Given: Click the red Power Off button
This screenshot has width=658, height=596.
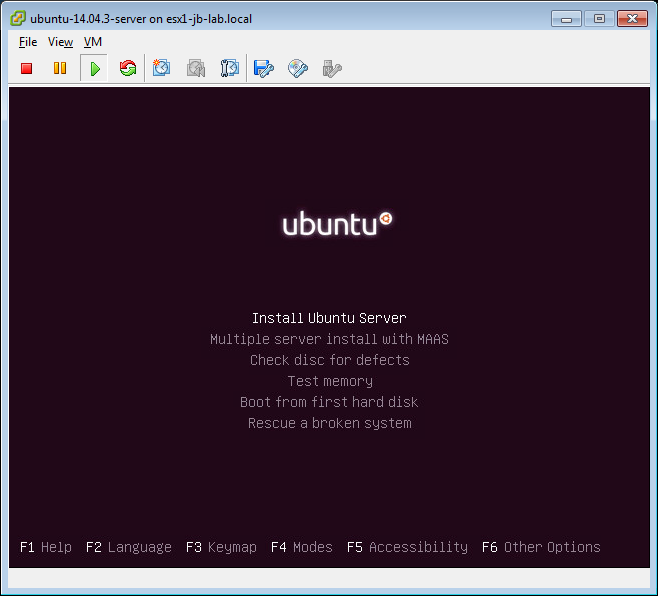Looking at the screenshot, I should pyautogui.click(x=27, y=68).
